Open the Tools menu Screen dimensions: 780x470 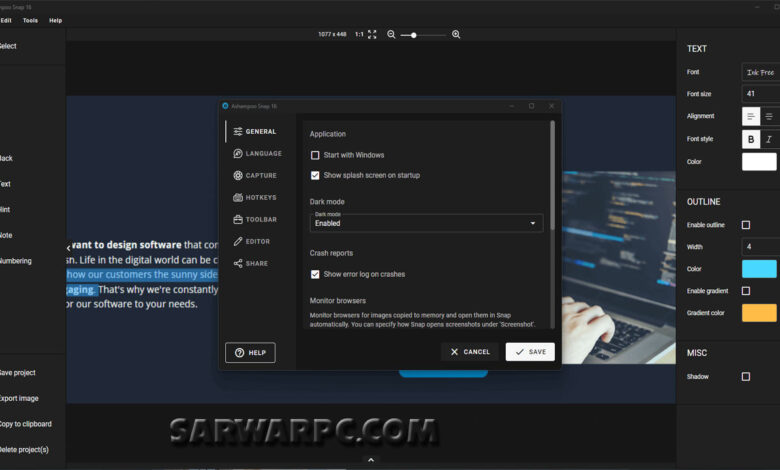pyautogui.click(x=30, y=20)
